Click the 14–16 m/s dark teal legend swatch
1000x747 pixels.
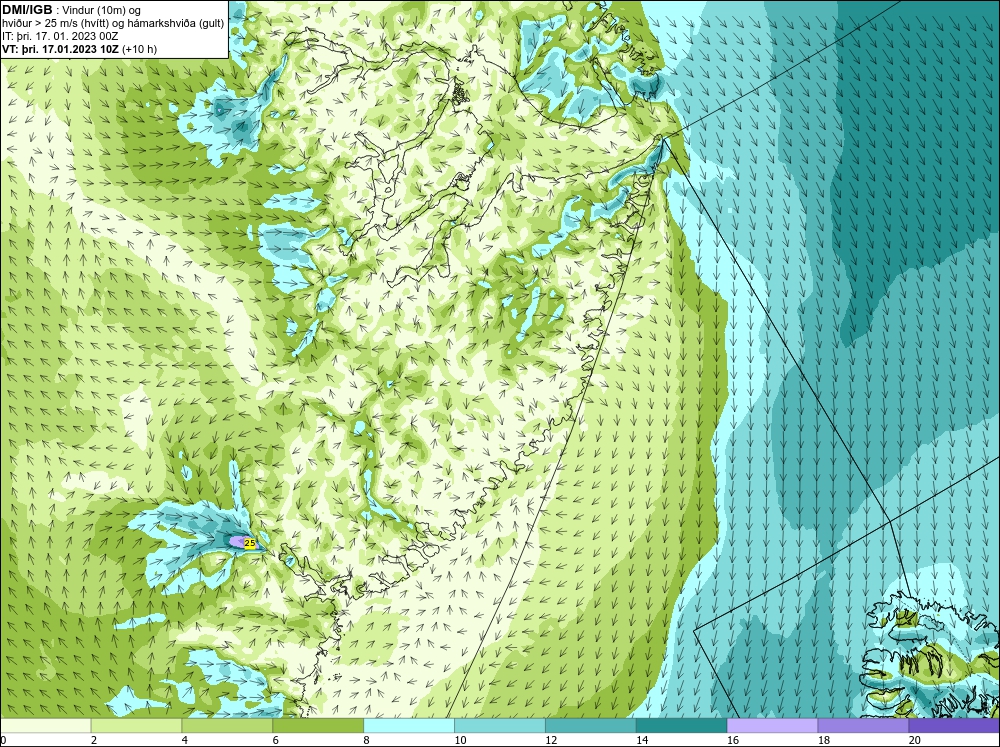tap(681, 725)
